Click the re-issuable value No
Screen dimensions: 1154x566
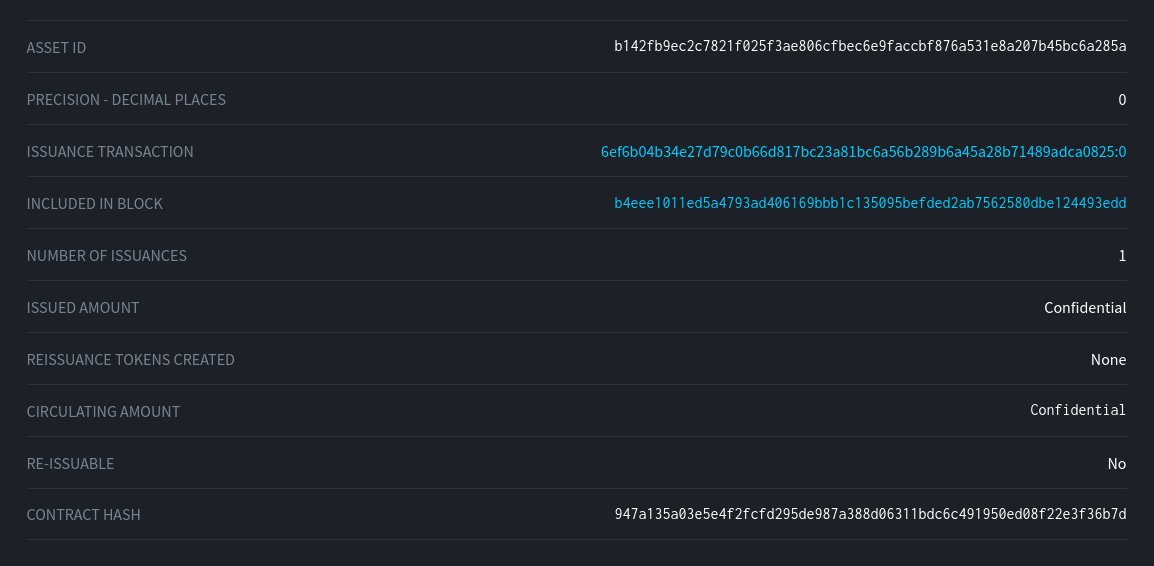tap(1116, 464)
